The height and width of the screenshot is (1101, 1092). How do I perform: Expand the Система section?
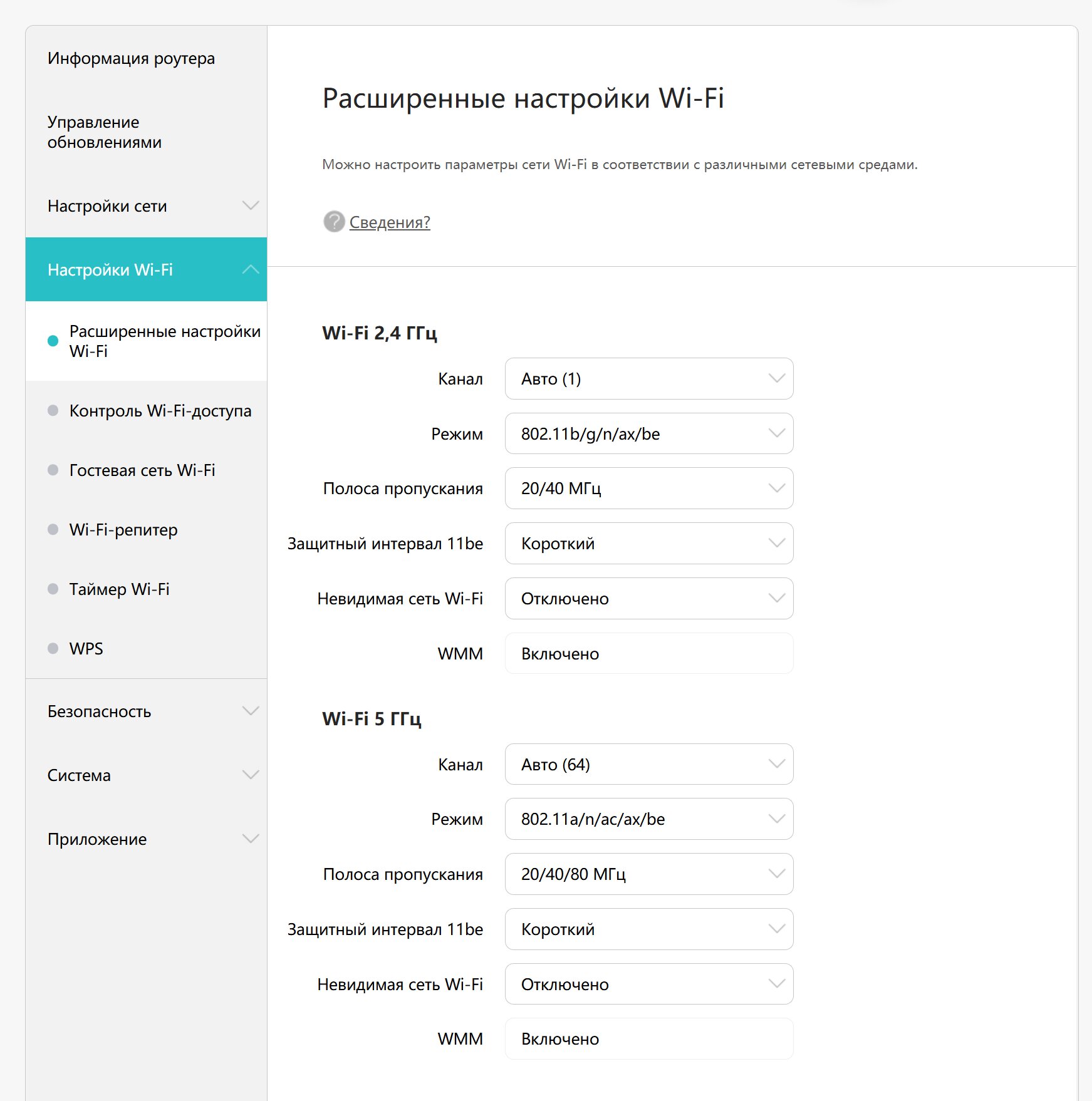point(146,775)
